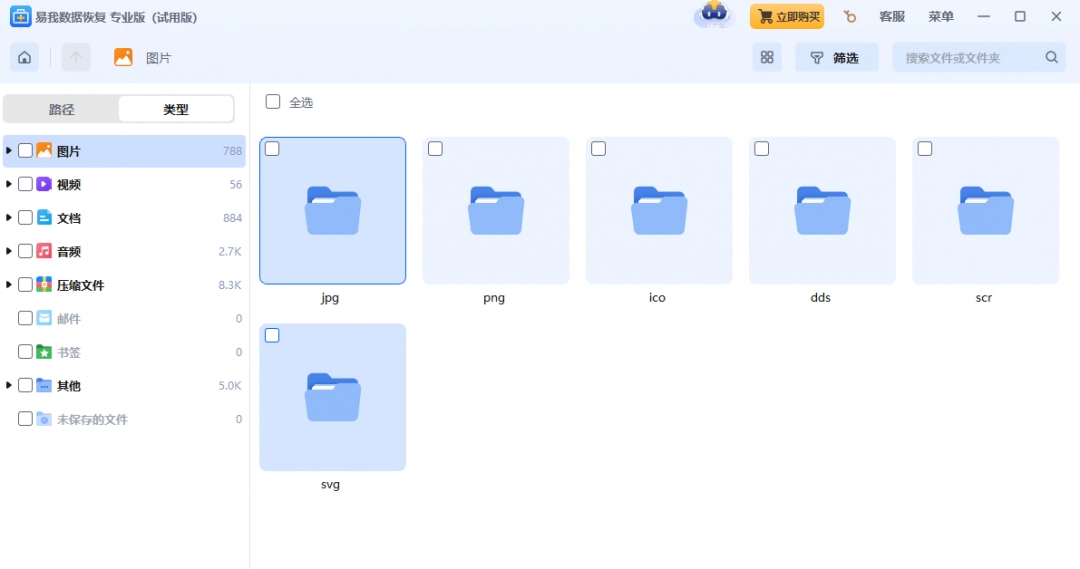This screenshot has height=569, width=1080.
Task: Click the 全选 label text
Action: tap(301, 103)
